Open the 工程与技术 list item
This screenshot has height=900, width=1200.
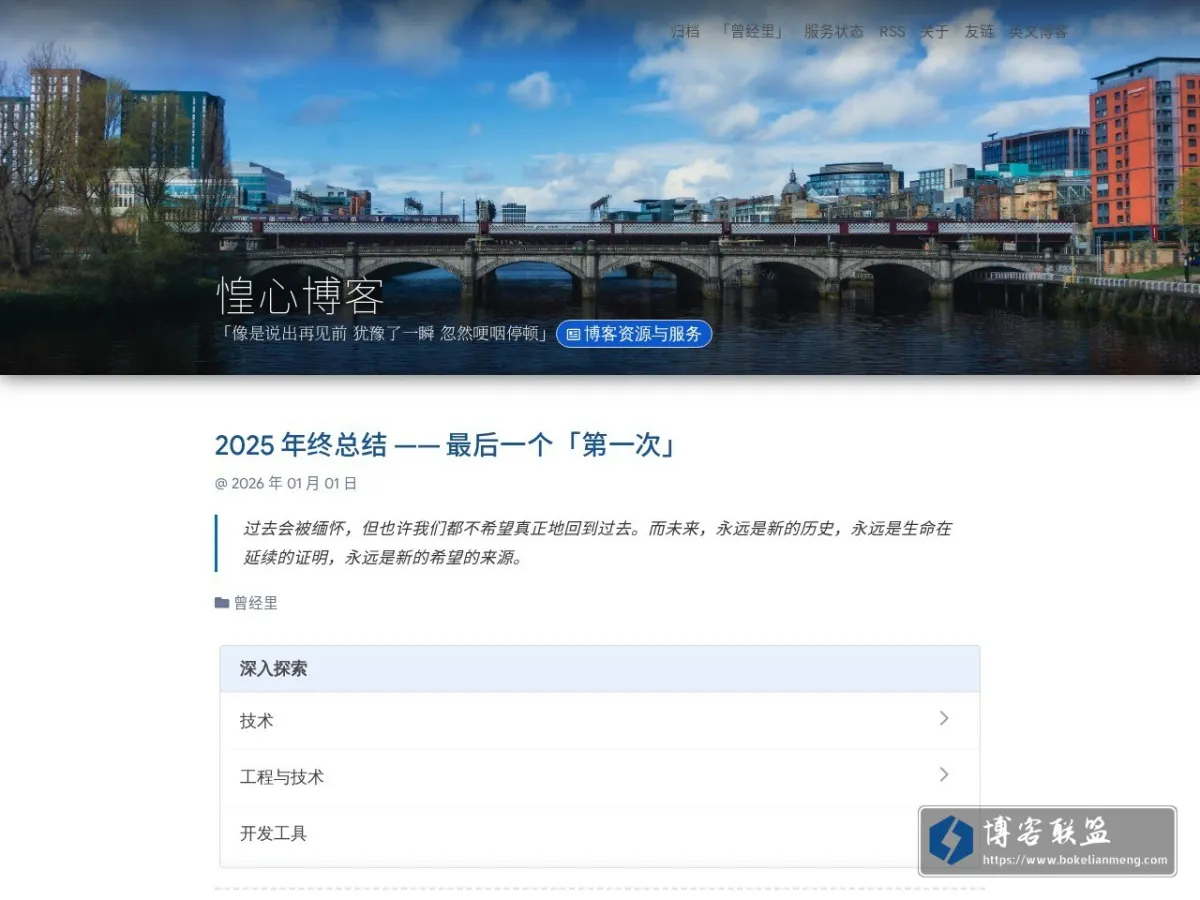tap(600, 777)
